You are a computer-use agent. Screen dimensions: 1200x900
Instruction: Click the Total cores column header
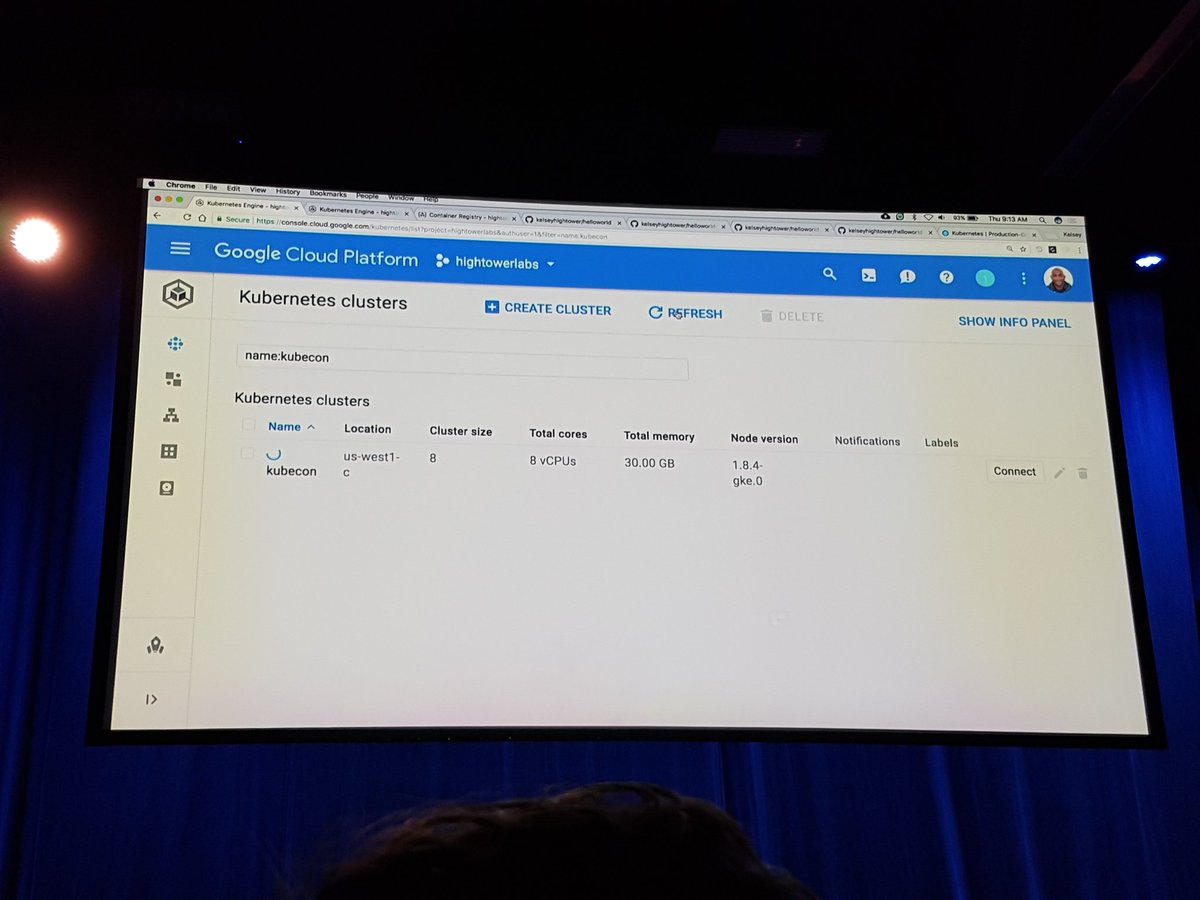[x=558, y=434]
